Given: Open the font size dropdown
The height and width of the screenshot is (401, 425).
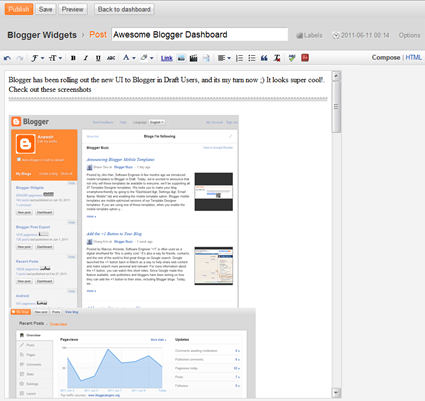Looking at the screenshot, I should coord(55,58).
